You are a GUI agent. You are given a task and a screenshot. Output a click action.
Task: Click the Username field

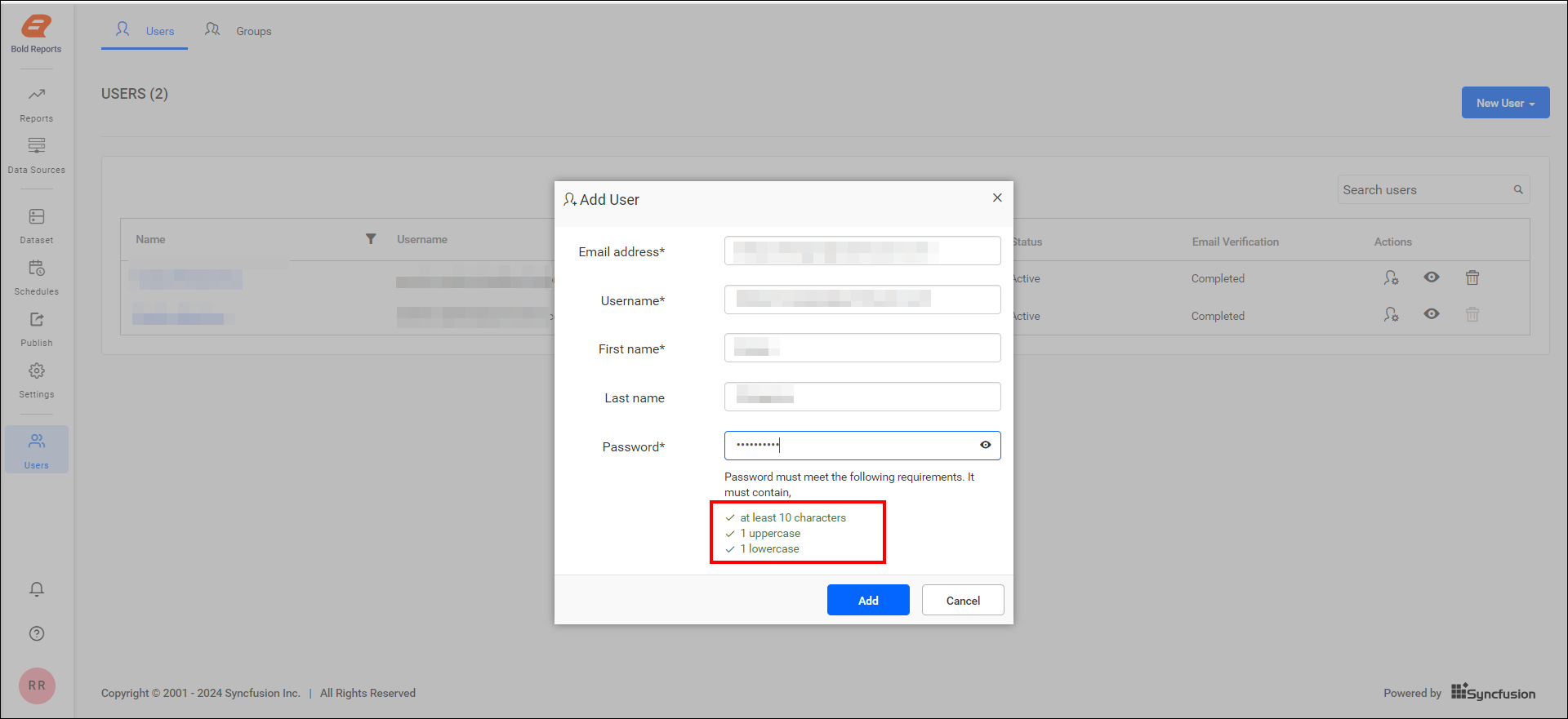pos(862,300)
